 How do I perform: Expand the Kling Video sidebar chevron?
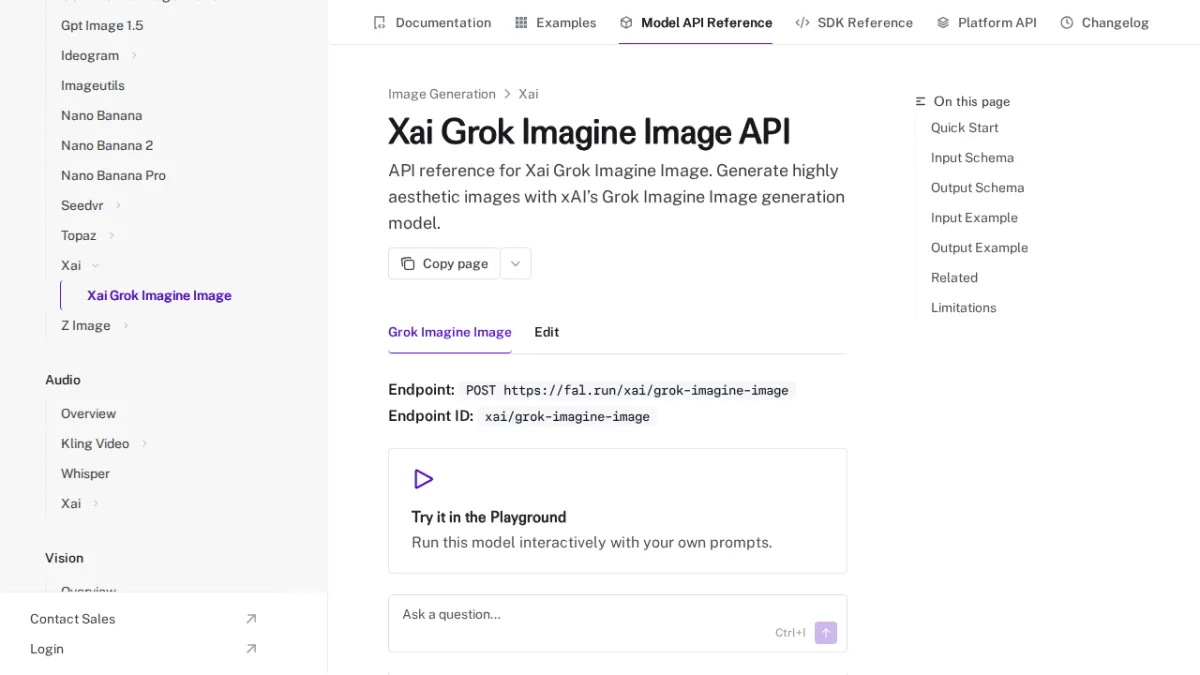[x=144, y=443]
